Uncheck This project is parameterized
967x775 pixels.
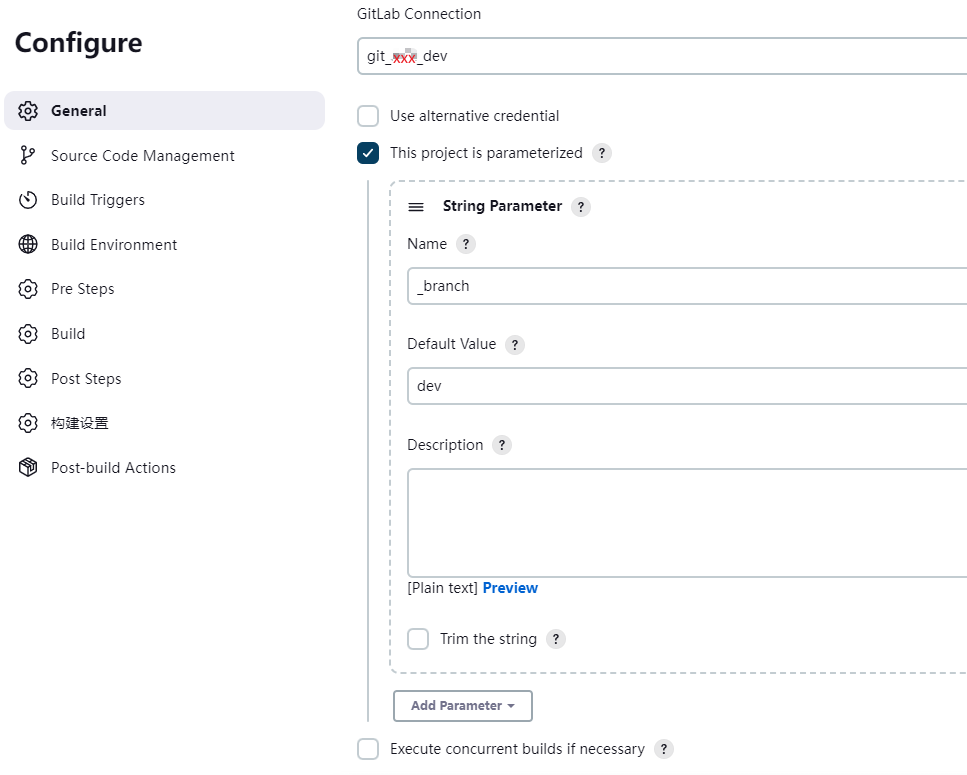point(368,153)
